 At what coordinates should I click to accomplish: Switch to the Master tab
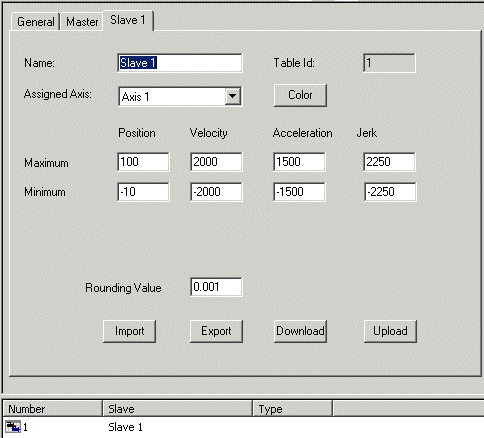click(82, 22)
